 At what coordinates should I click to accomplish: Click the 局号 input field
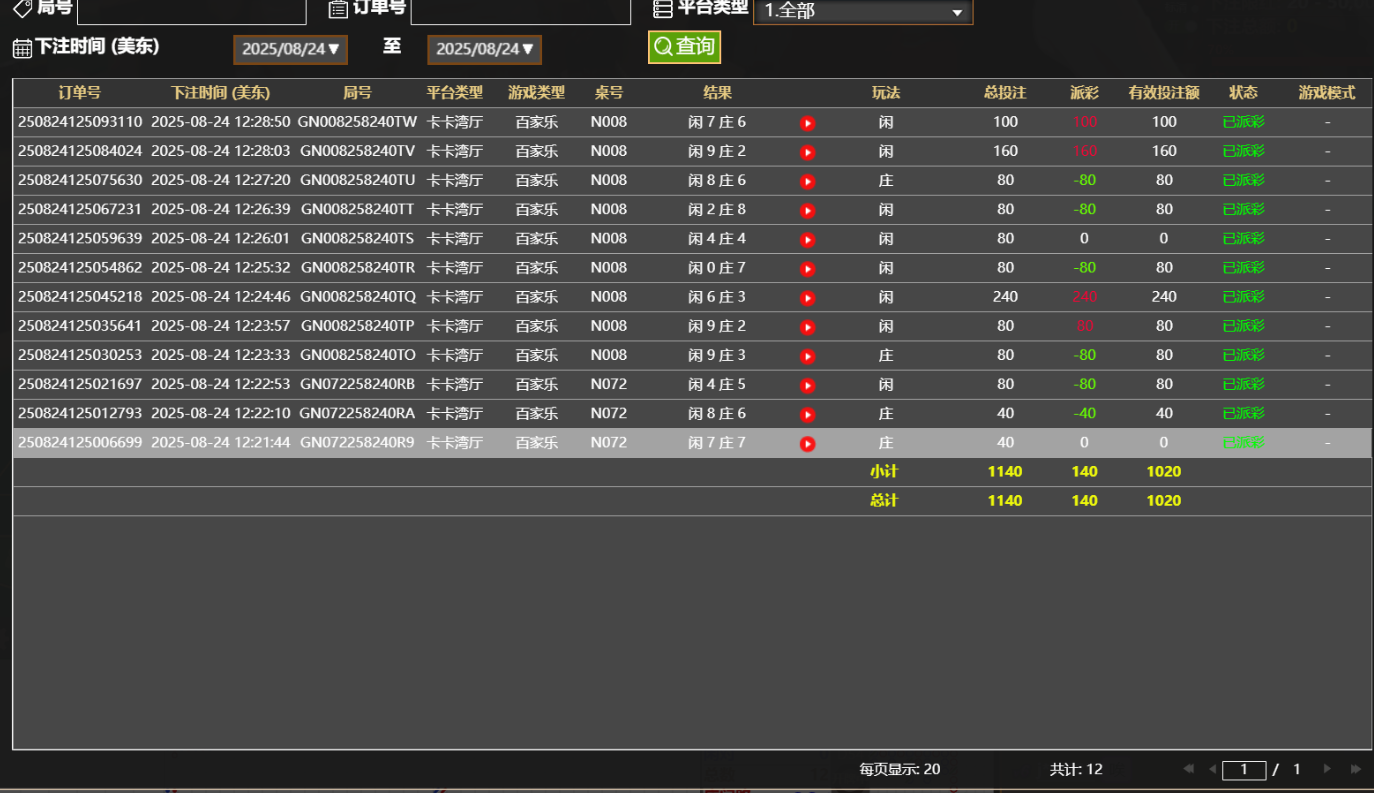tap(191, 11)
